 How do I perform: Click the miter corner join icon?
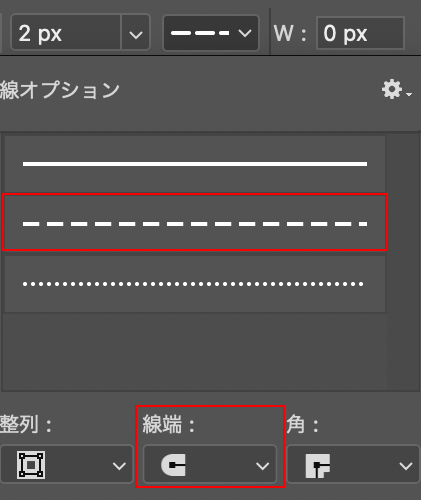tap(318, 465)
